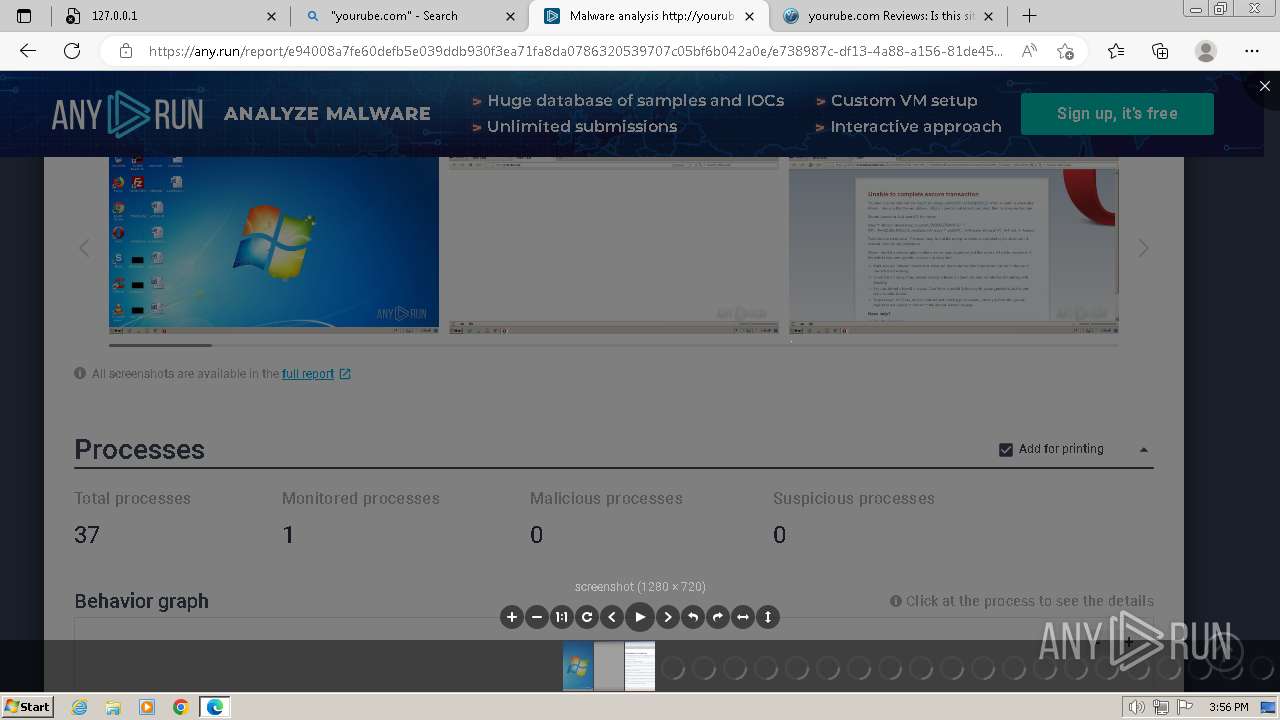Add this page to favorites
The width and height of the screenshot is (1280, 720).
pos(1065,51)
